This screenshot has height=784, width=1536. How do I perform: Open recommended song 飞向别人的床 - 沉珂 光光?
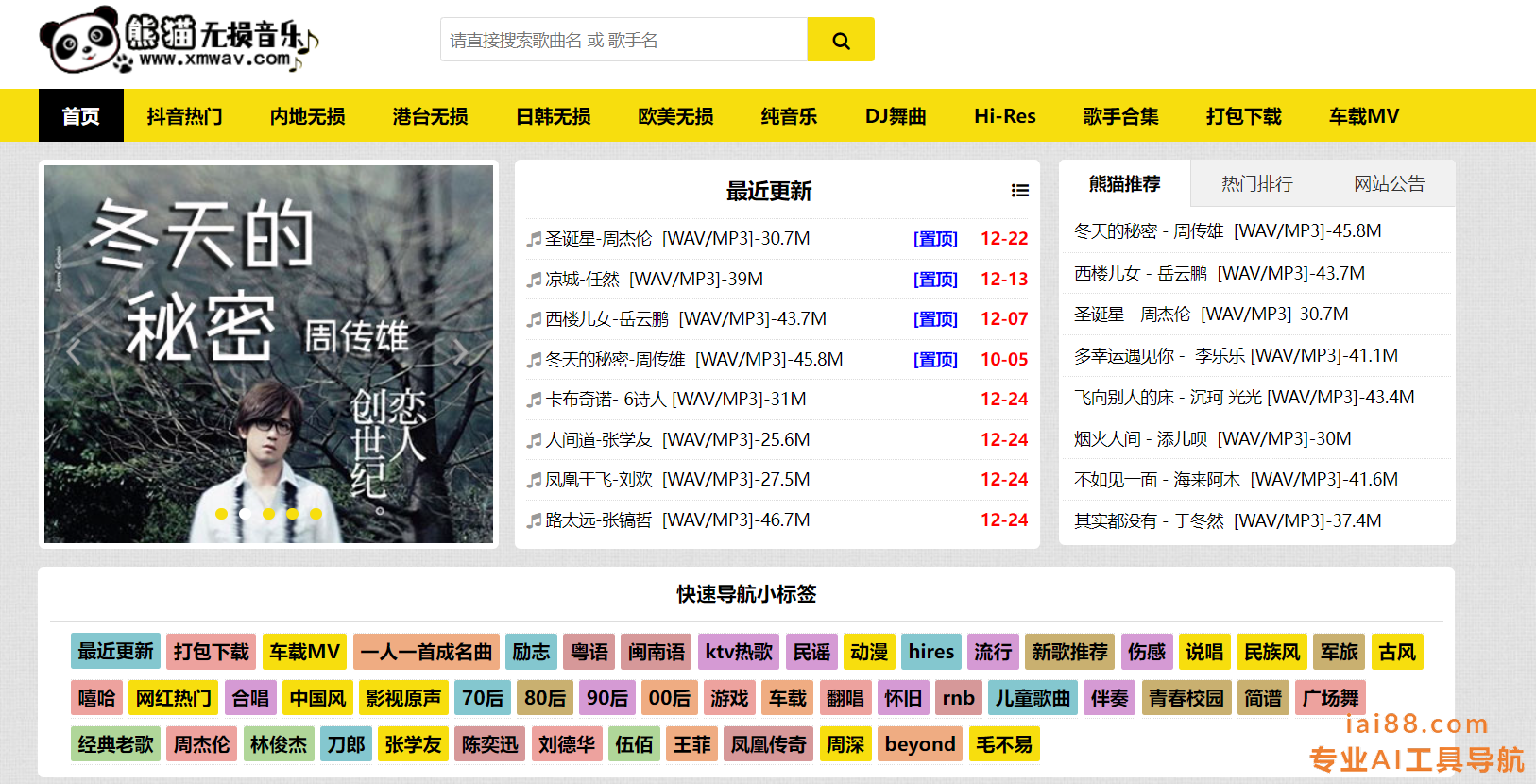(x=1244, y=398)
